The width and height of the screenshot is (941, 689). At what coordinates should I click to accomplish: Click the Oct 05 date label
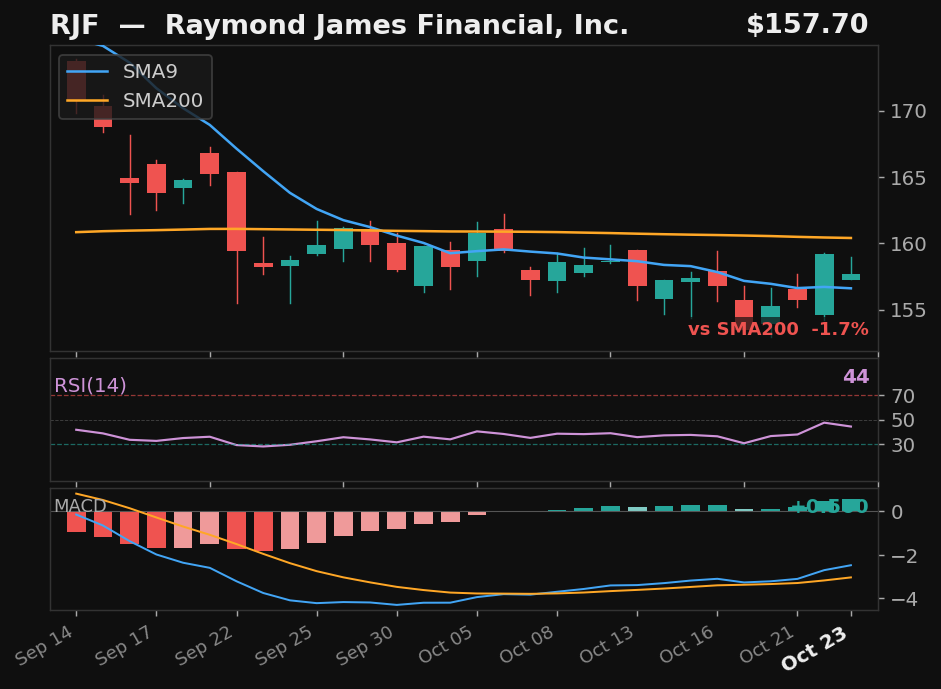coord(446,645)
